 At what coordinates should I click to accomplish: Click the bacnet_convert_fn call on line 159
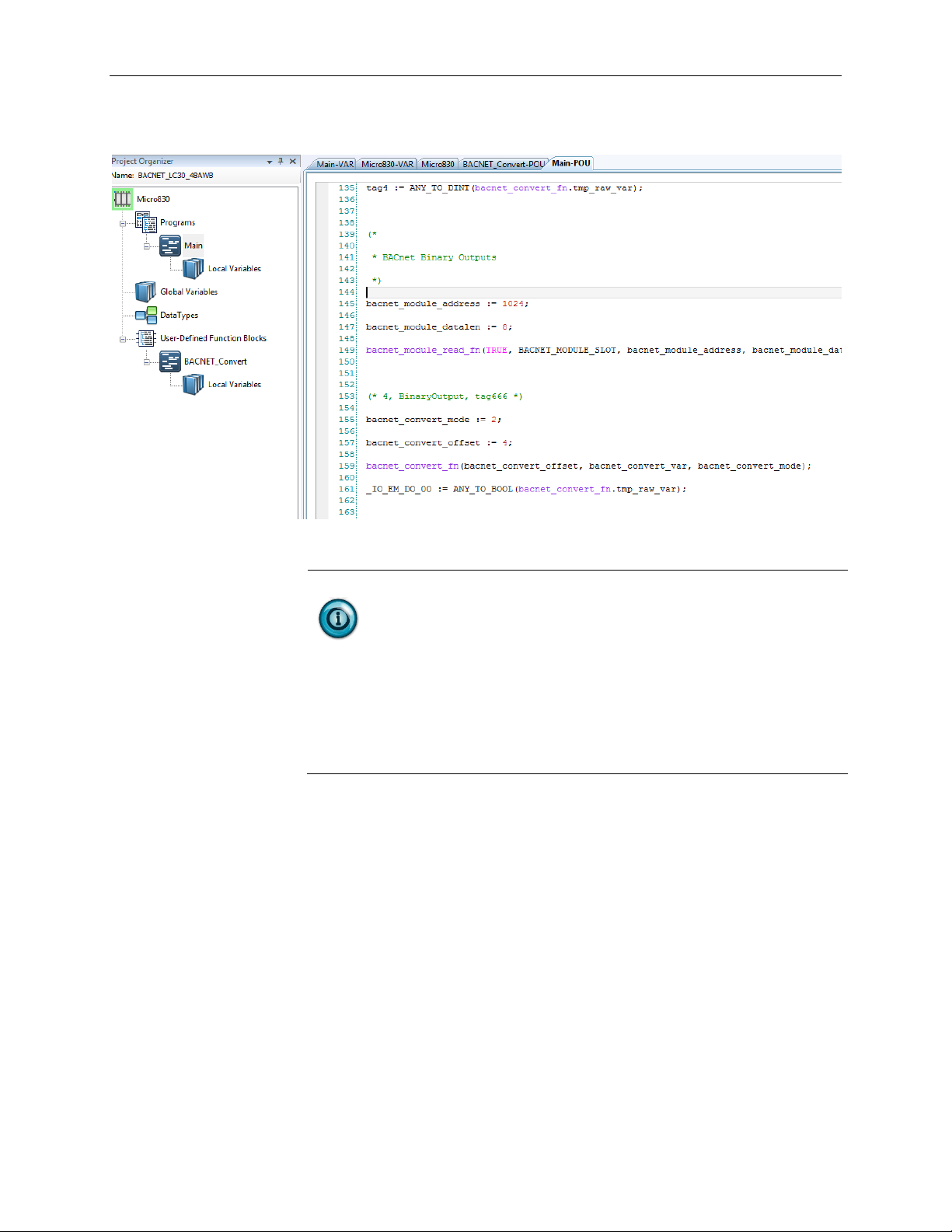pyautogui.click(x=588, y=466)
